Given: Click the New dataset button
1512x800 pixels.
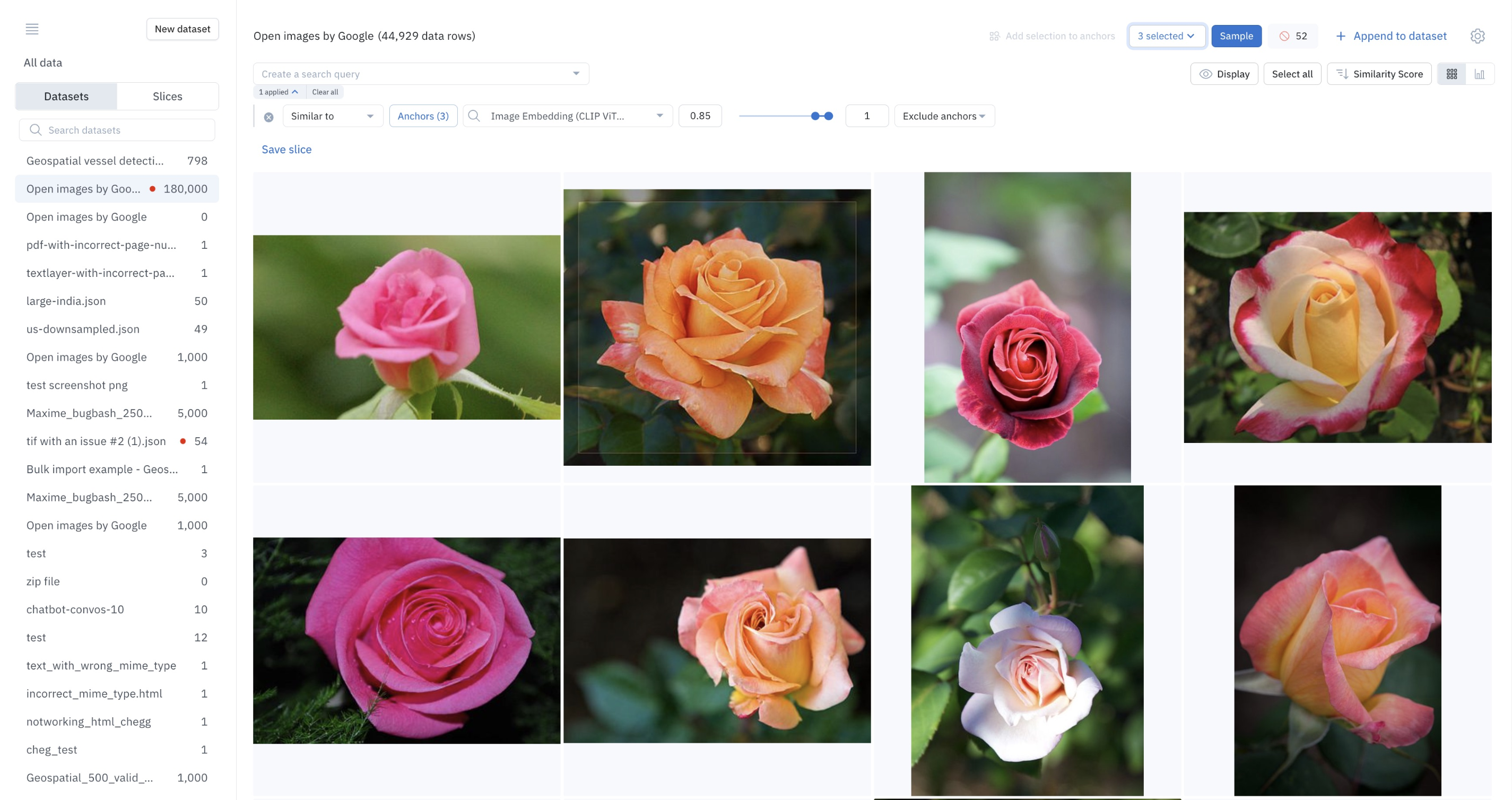Looking at the screenshot, I should point(183,29).
